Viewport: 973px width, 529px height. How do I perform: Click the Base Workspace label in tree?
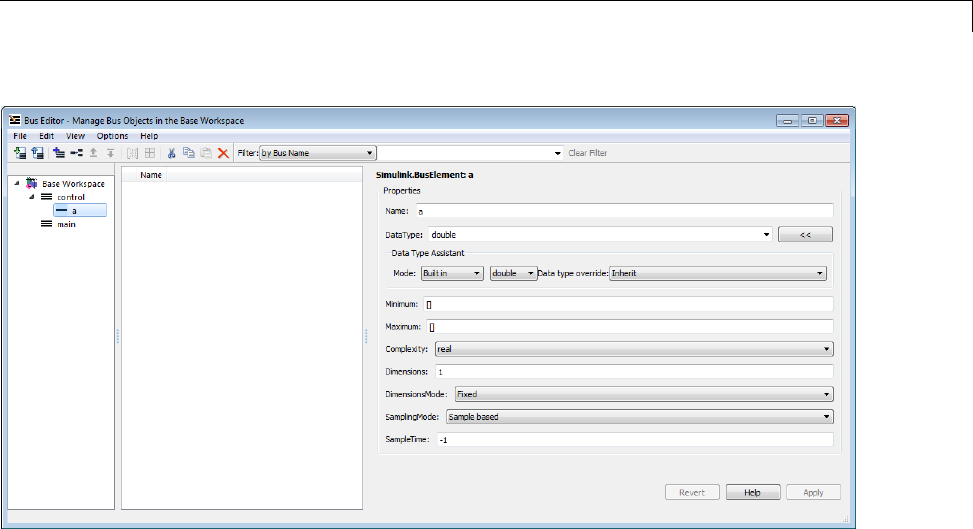pos(73,184)
